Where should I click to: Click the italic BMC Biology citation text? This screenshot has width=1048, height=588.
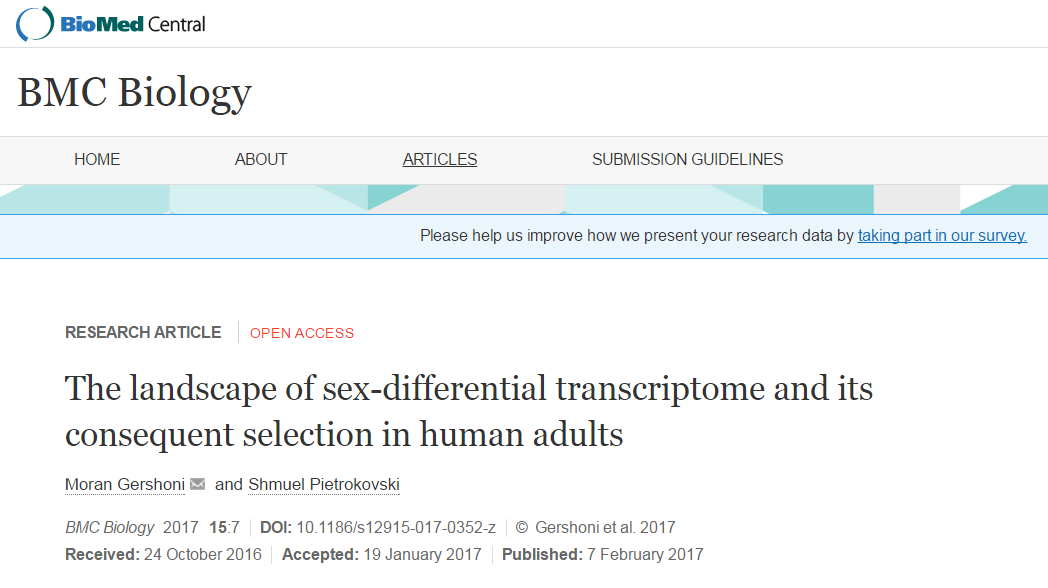(x=110, y=528)
